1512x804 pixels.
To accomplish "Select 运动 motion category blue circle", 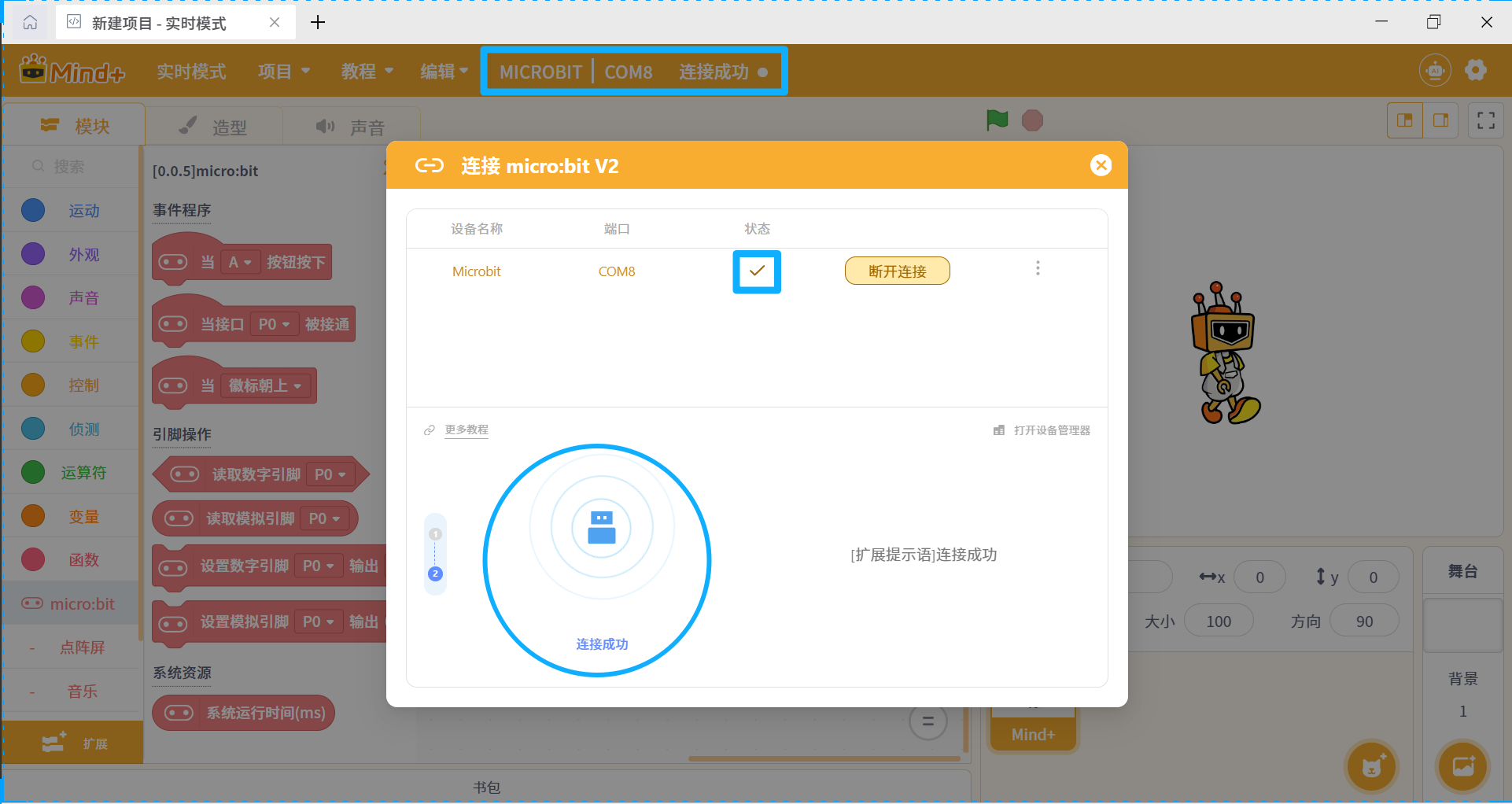I will point(33,210).
